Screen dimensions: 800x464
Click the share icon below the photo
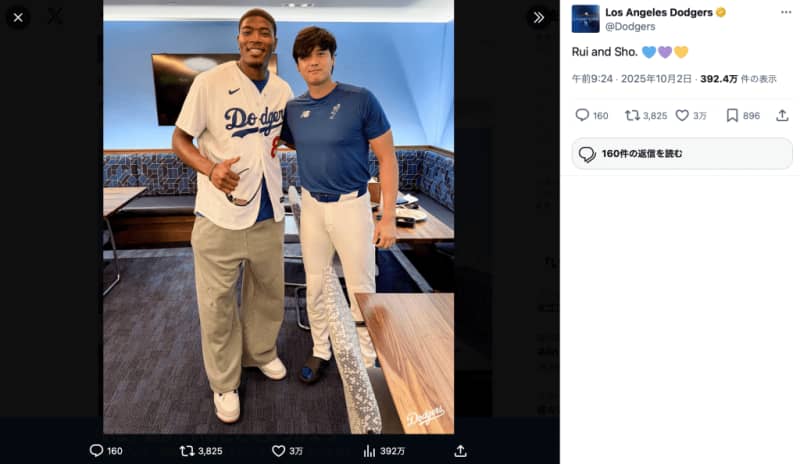(x=460, y=451)
